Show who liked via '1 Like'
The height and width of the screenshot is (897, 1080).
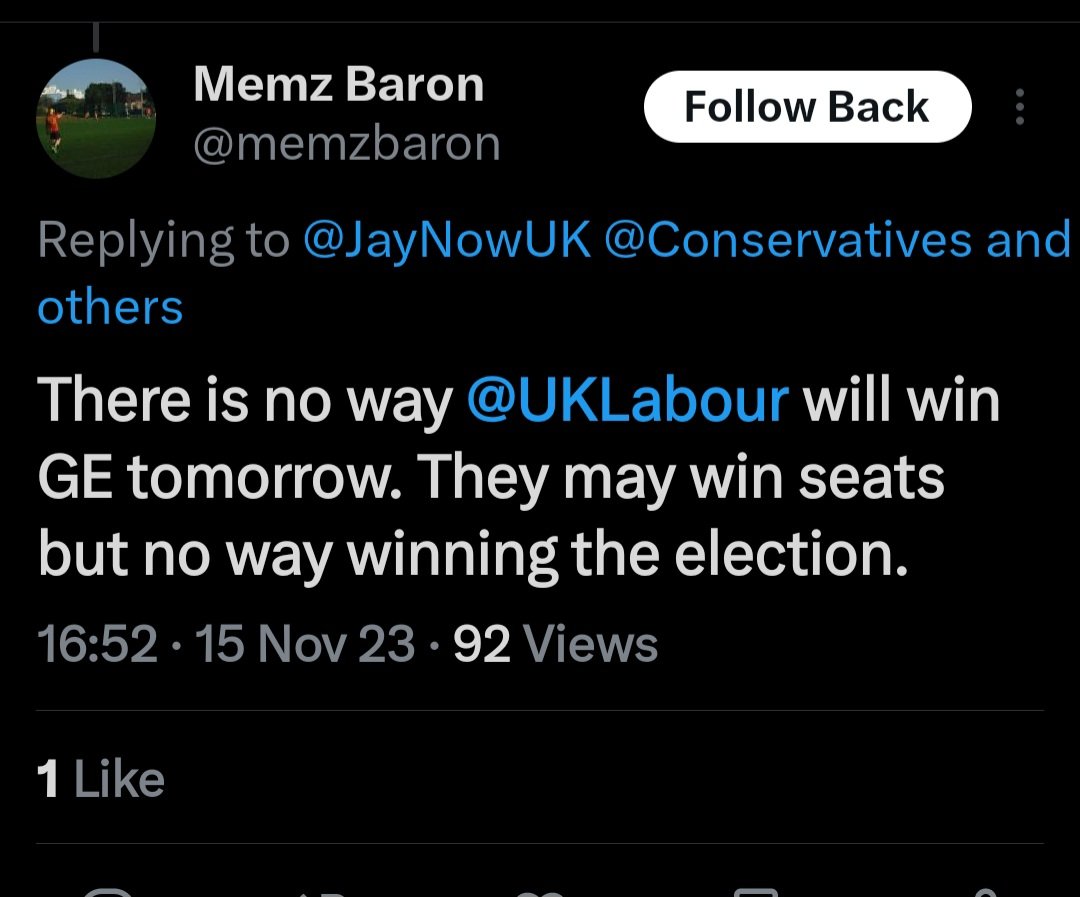point(100,779)
